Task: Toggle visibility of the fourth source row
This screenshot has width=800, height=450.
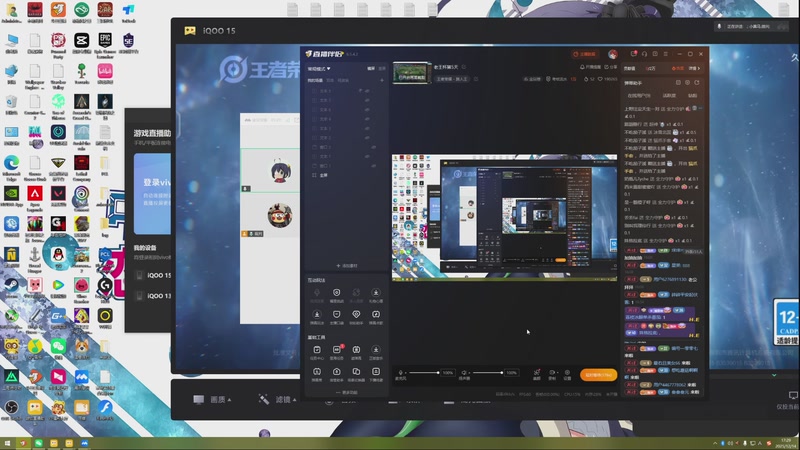Action: 366,119
